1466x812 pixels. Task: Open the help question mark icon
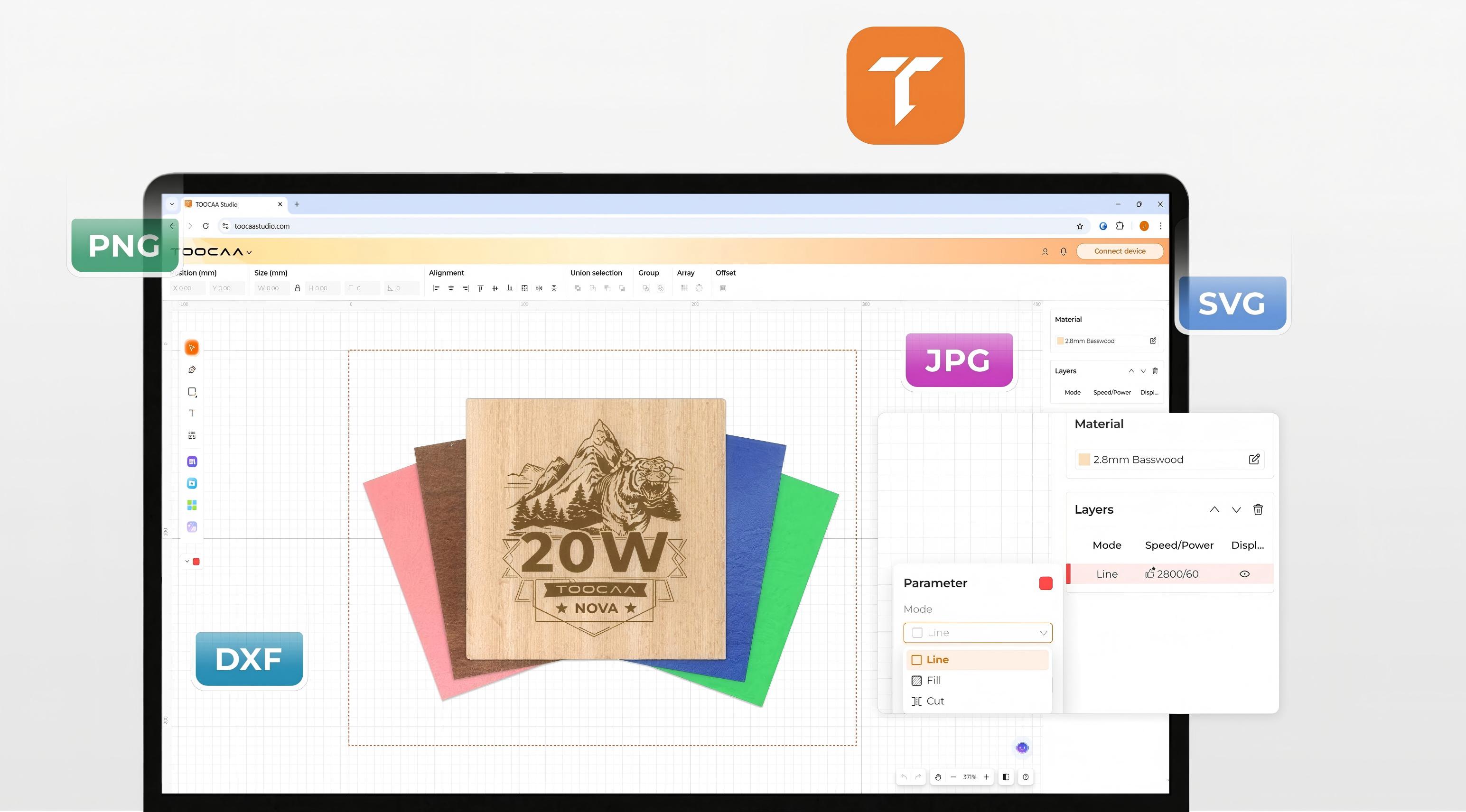tap(1026, 777)
